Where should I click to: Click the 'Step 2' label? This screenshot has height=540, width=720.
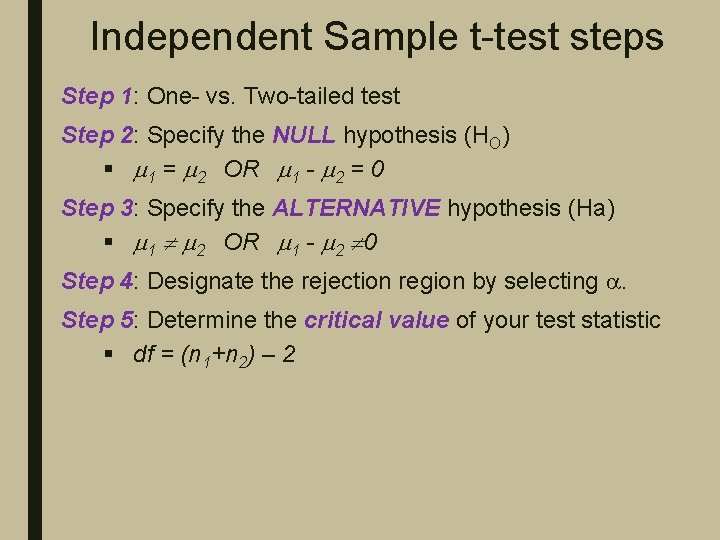pyautogui.click(x=97, y=135)
